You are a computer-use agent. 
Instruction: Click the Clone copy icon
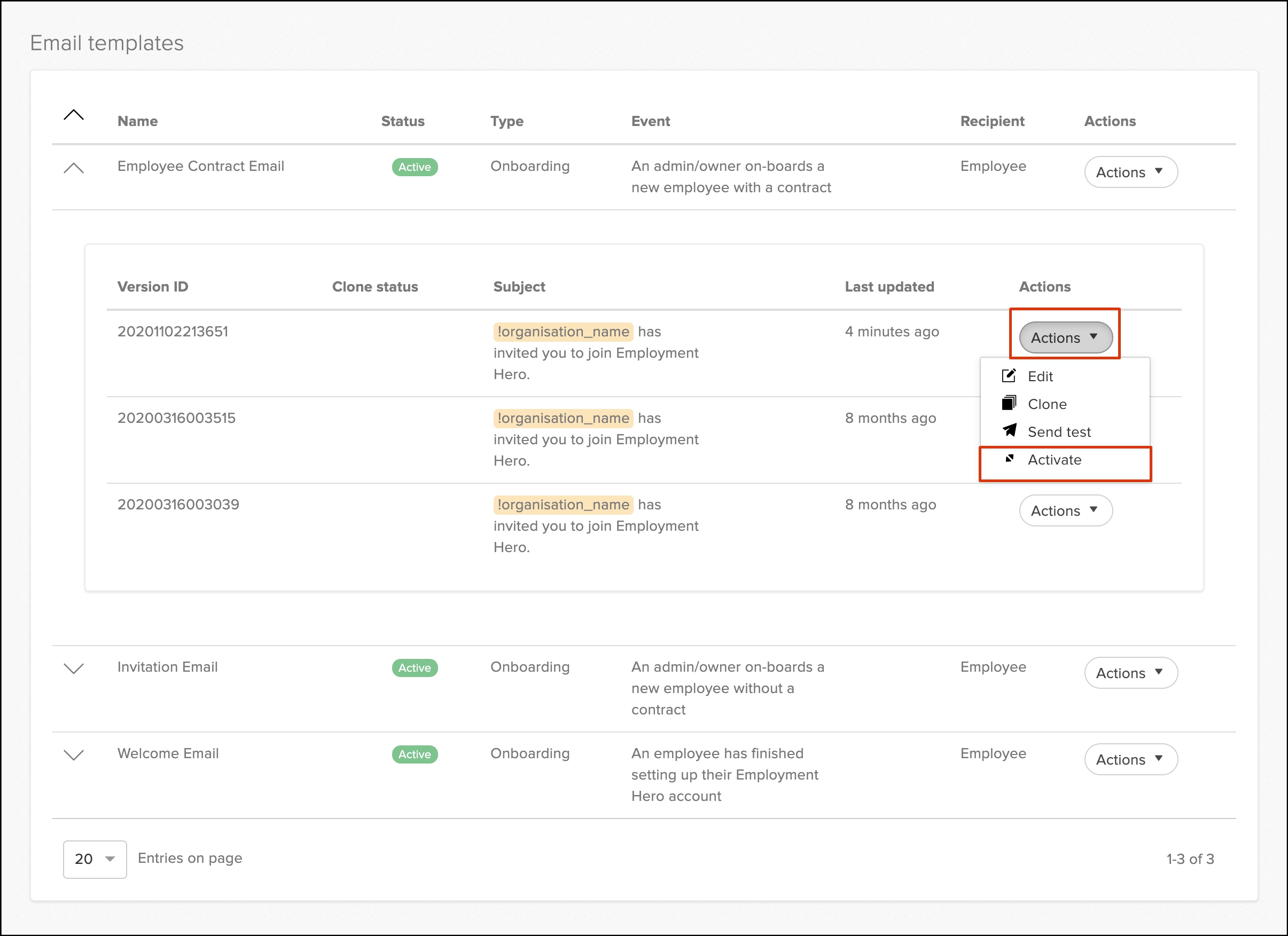[1009, 404]
